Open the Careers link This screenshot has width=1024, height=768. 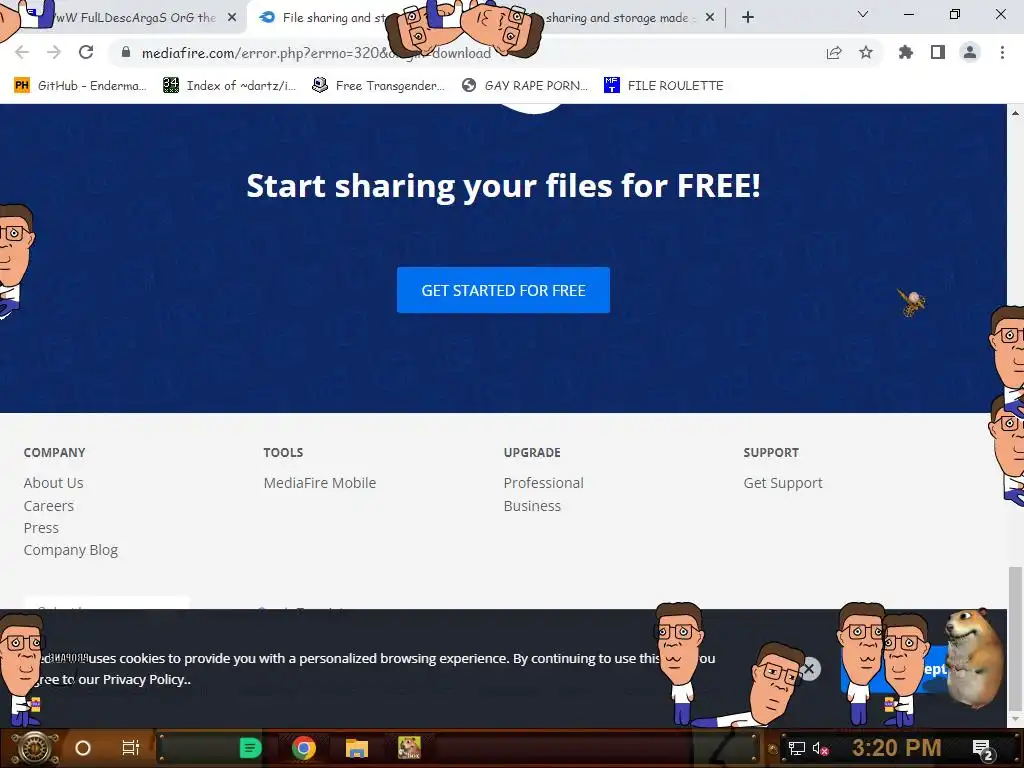point(48,505)
